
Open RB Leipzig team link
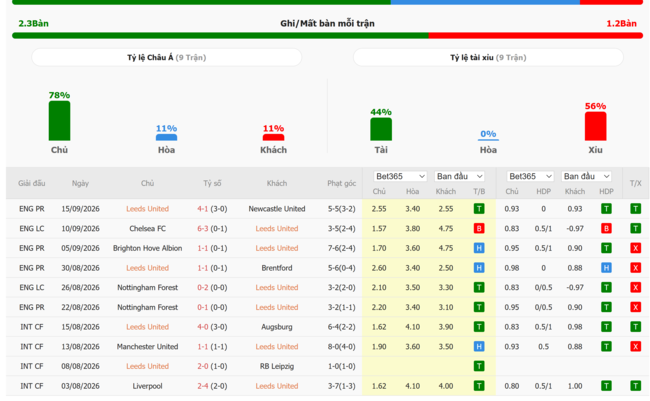(x=276, y=366)
